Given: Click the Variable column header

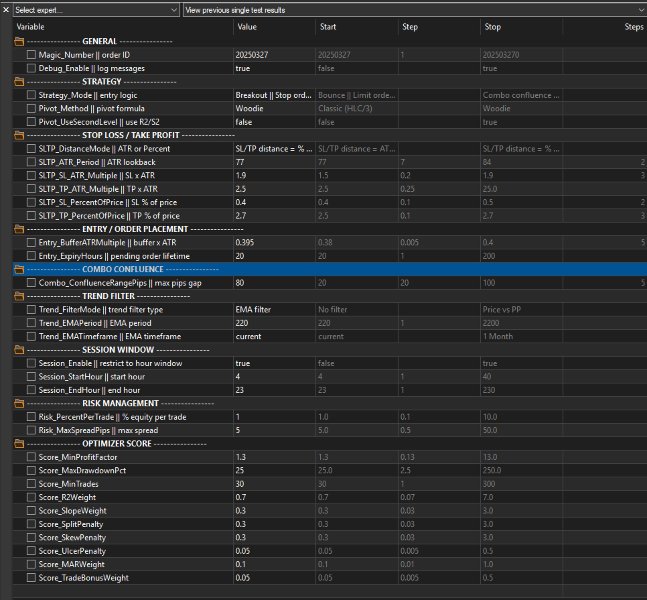Looking at the screenshot, I should pos(123,27).
